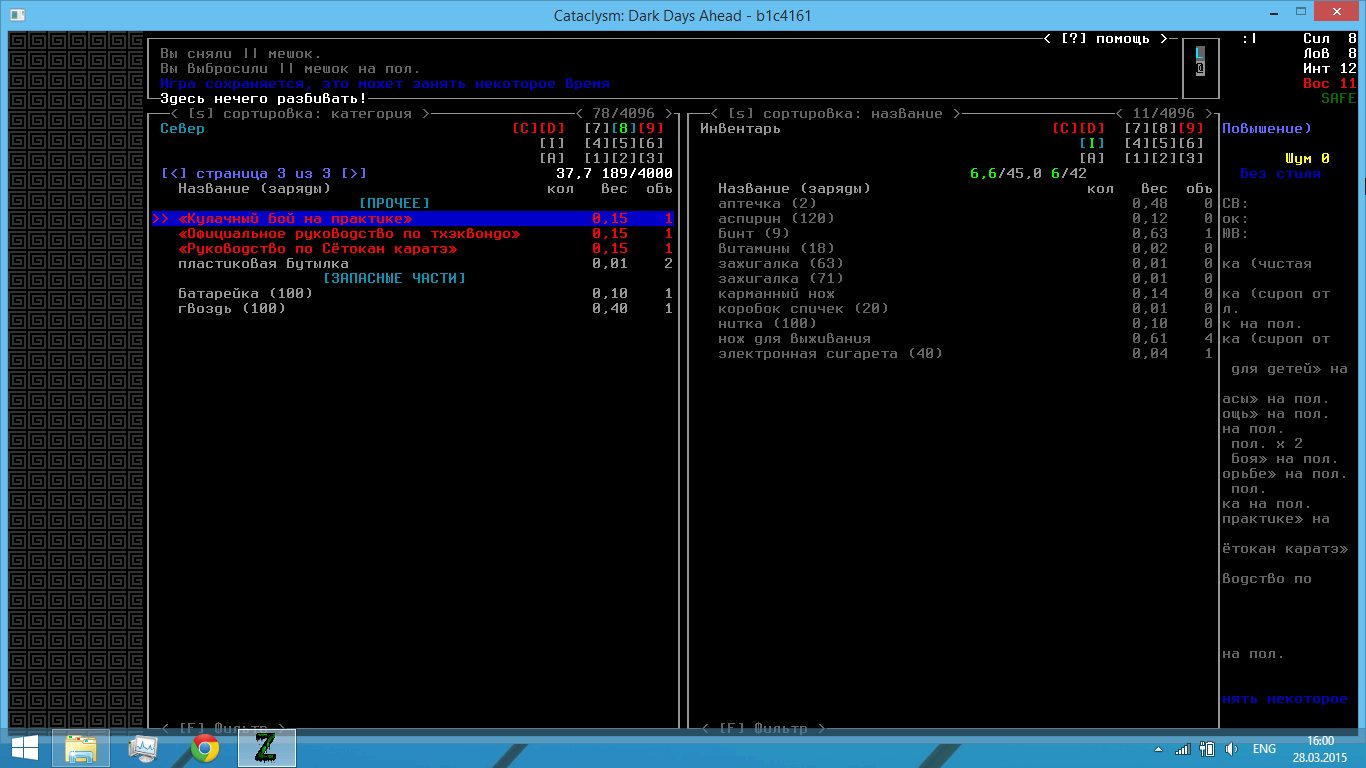Open the monitor-chart app on the taskbar
The image size is (1366, 768).
143,748
